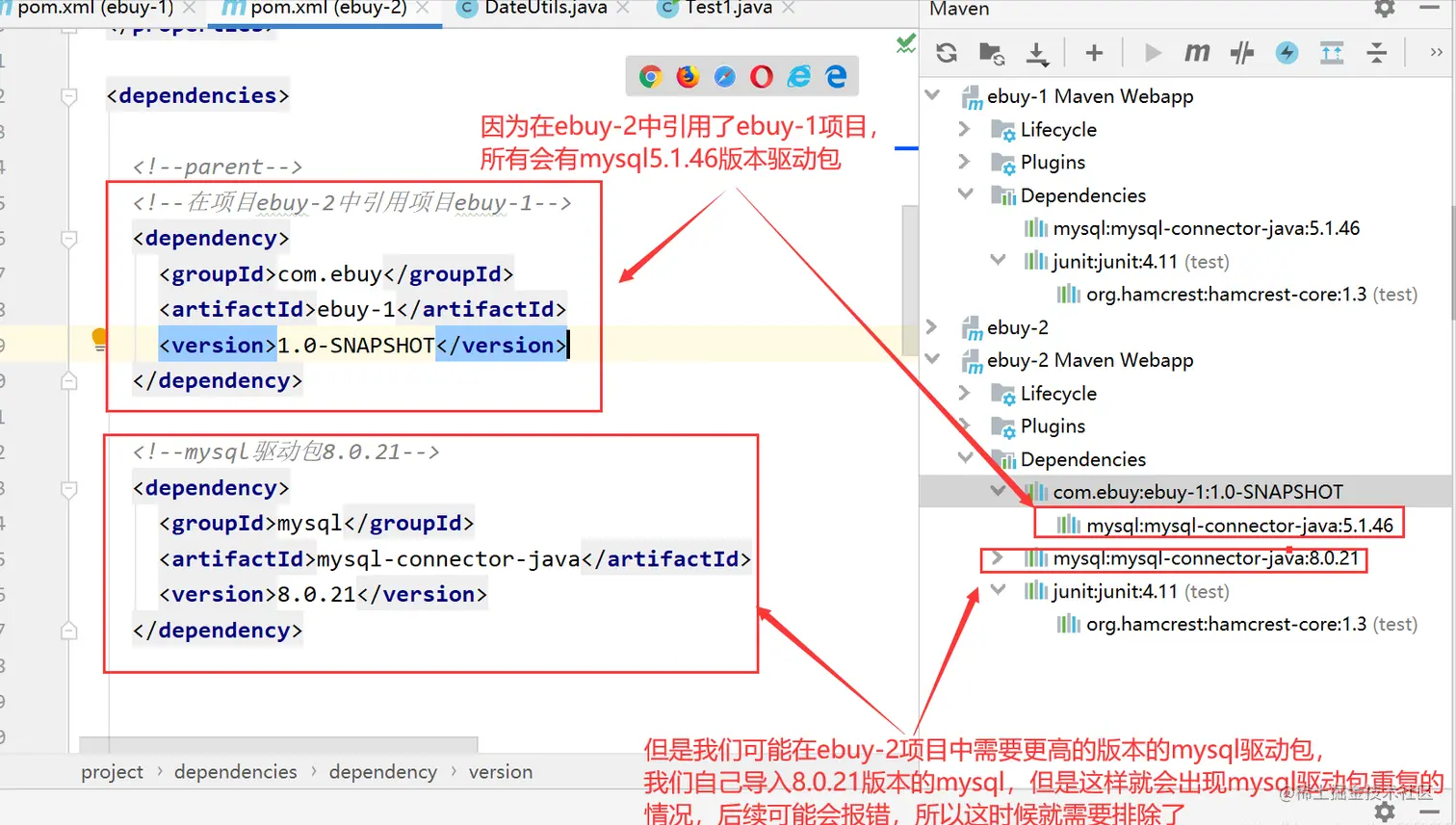Download sources and documentation in Maven toolbar
This screenshot has width=1456, height=825.
pyautogui.click(x=1037, y=53)
